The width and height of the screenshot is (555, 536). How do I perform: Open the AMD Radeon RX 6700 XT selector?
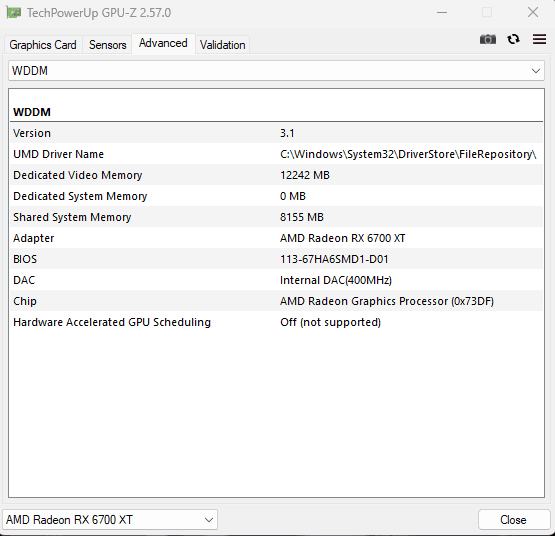pyautogui.click(x=110, y=519)
